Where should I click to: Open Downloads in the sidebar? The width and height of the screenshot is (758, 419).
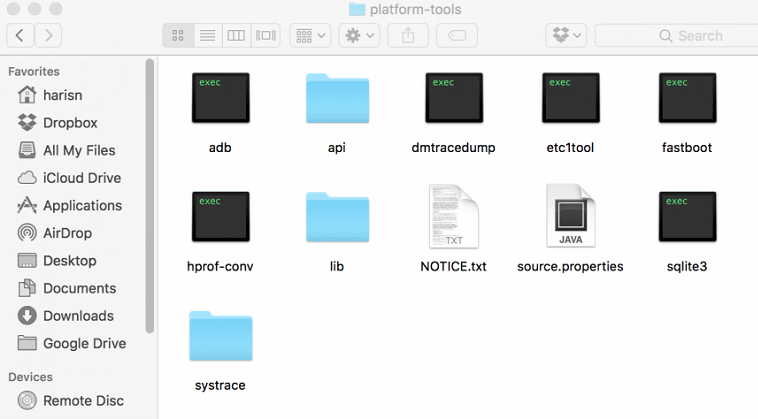[66, 316]
